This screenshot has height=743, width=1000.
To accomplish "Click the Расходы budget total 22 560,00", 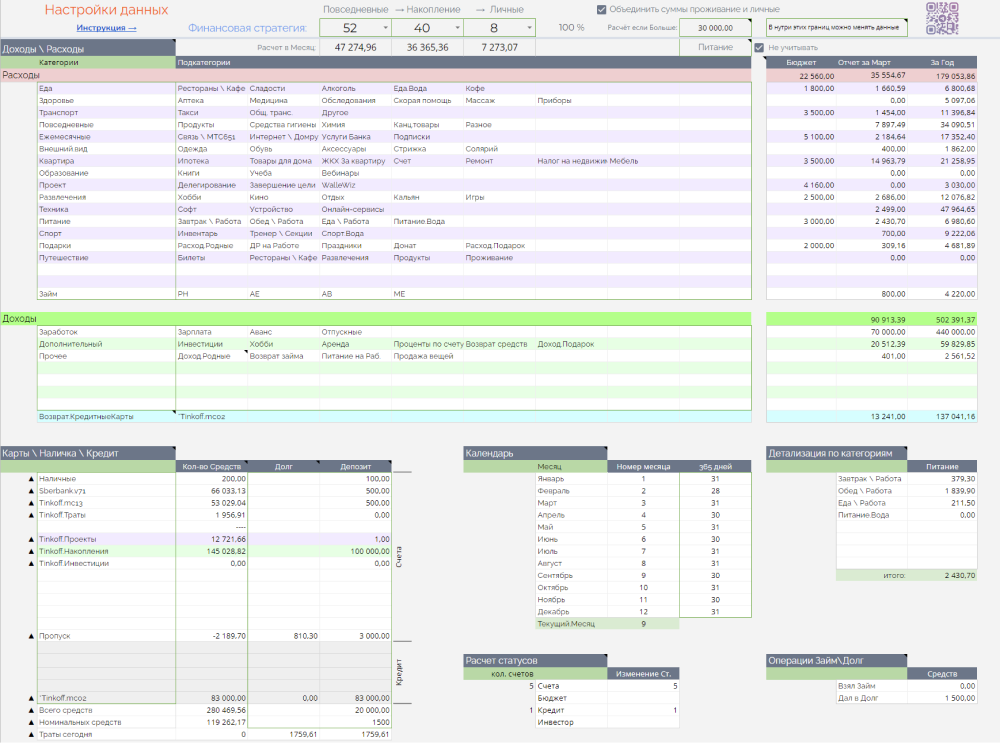I will pos(801,76).
